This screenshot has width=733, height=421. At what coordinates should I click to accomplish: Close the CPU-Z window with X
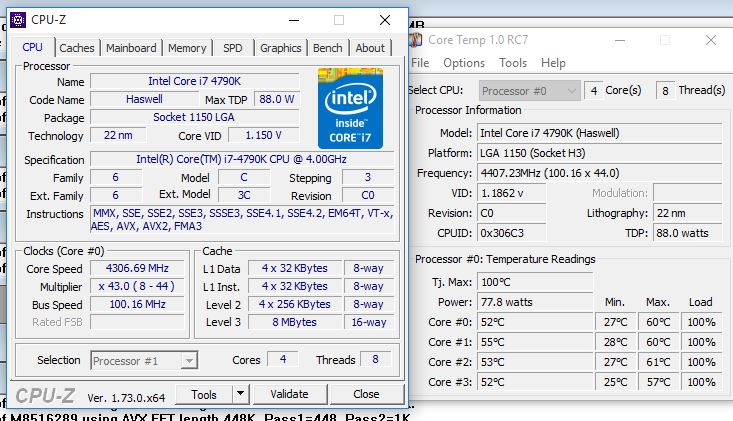(x=385, y=20)
